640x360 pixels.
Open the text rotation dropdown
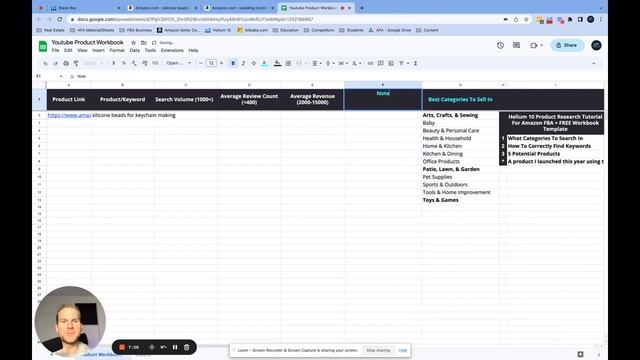[356, 63]
